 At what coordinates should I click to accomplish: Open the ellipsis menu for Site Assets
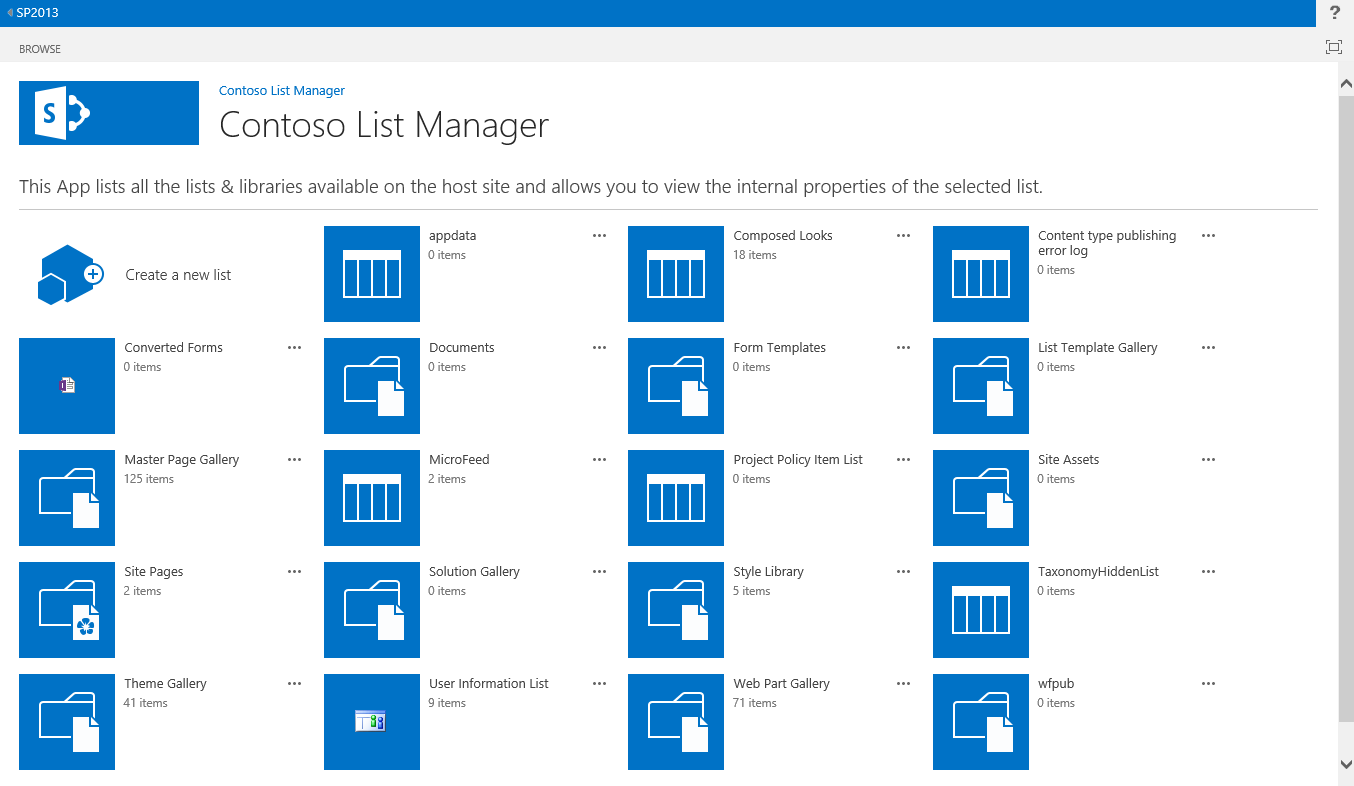1208,460
